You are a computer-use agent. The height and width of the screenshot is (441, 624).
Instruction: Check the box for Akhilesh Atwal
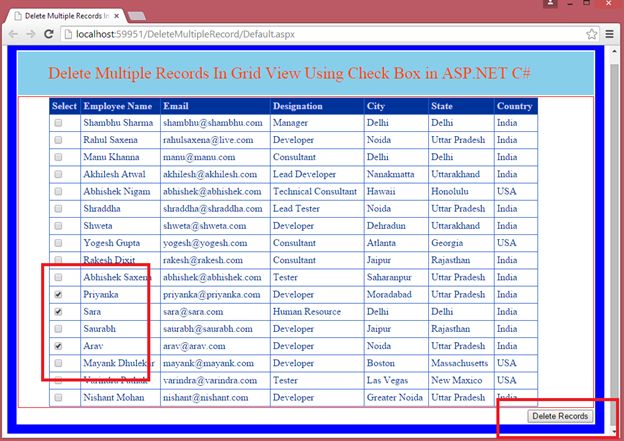click(x=58, y=174)
